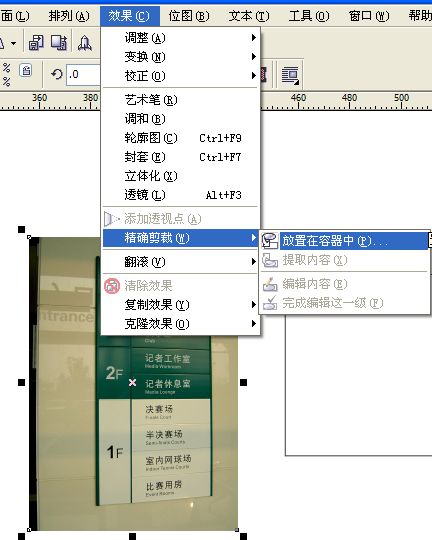432x540 pixels.
Task: Click the greyed 添加透视点(A) entry
Action: (181, 219)
